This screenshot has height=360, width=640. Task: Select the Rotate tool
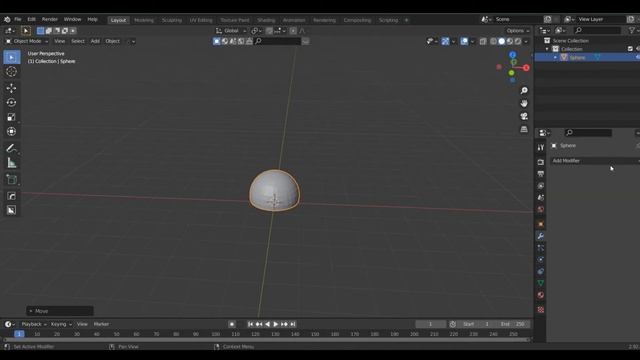(11, 102)
